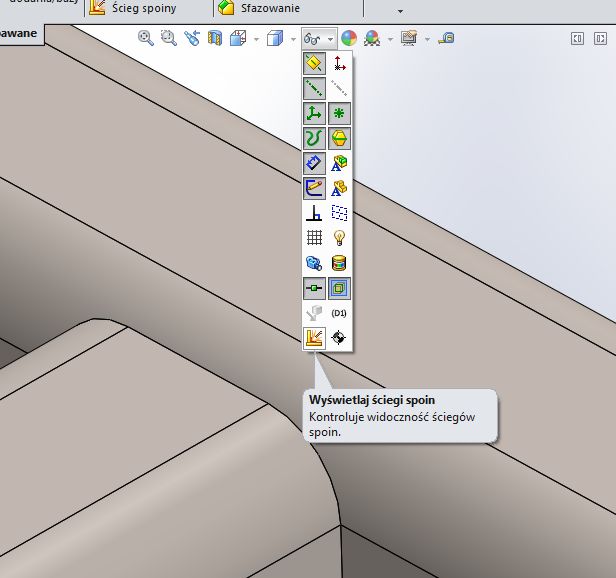Click the Zoom to Fit magnifier icon
Screen dimensions: 616x578
click(x=146, y=38)
